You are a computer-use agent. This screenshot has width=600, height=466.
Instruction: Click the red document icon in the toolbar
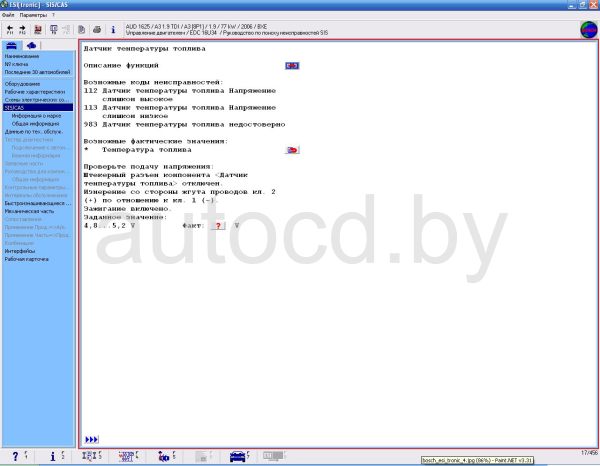38,30
